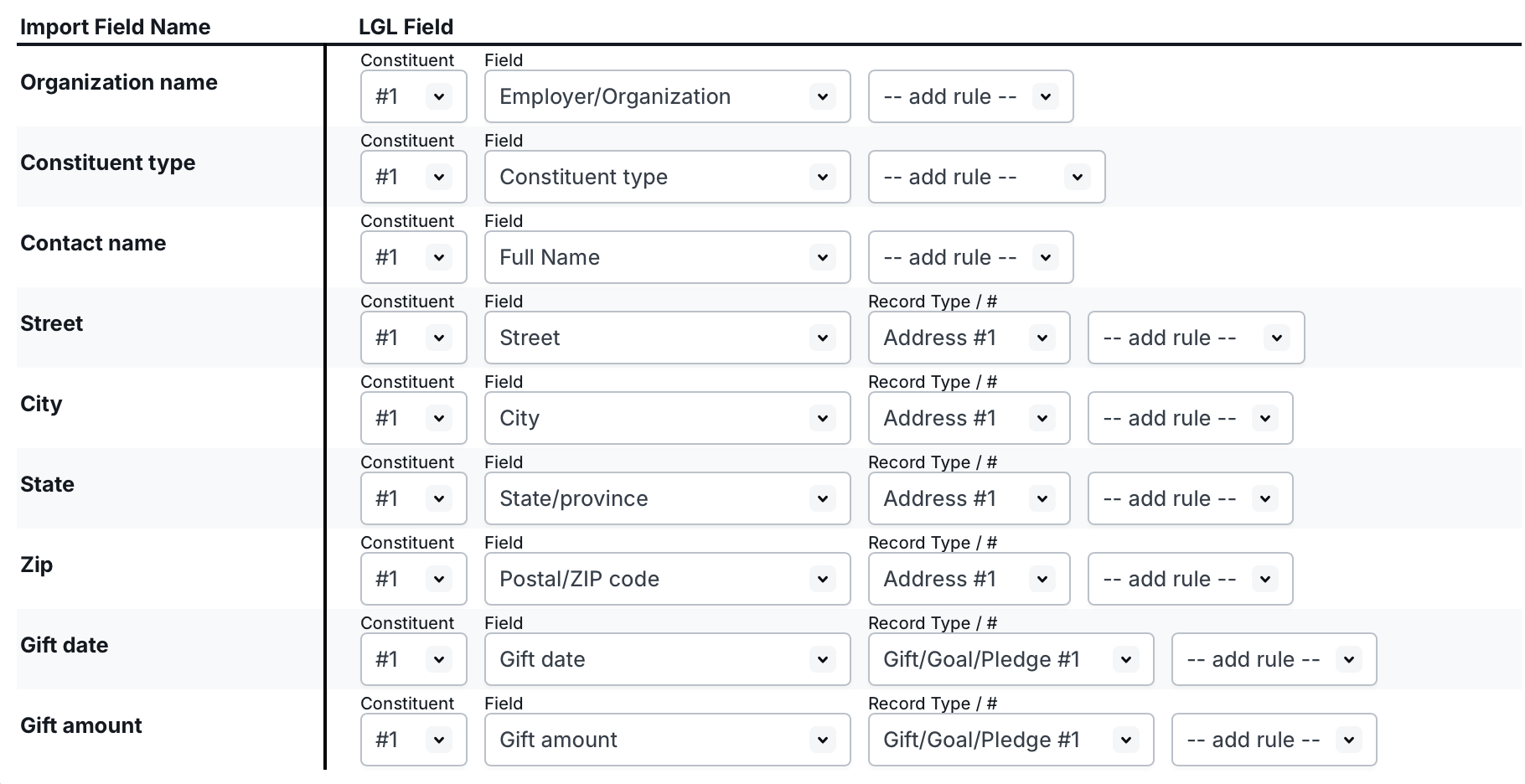Open Gift/Goal/Pledge #1 dropdown for Gift date
Screen dimensions: 1525x784
click(x=1011, y=659)
